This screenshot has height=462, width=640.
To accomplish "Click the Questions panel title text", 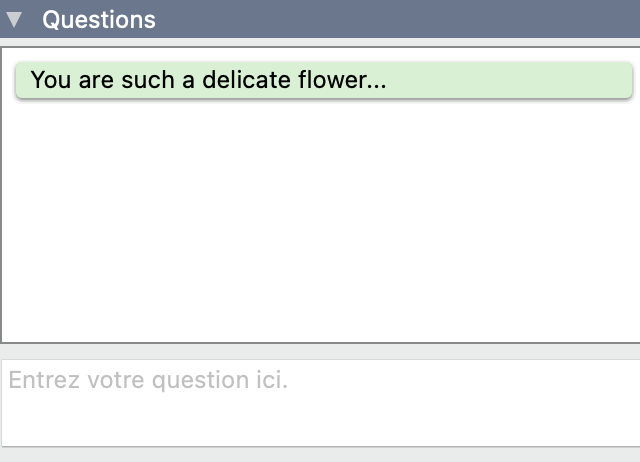I will [98, 19].
